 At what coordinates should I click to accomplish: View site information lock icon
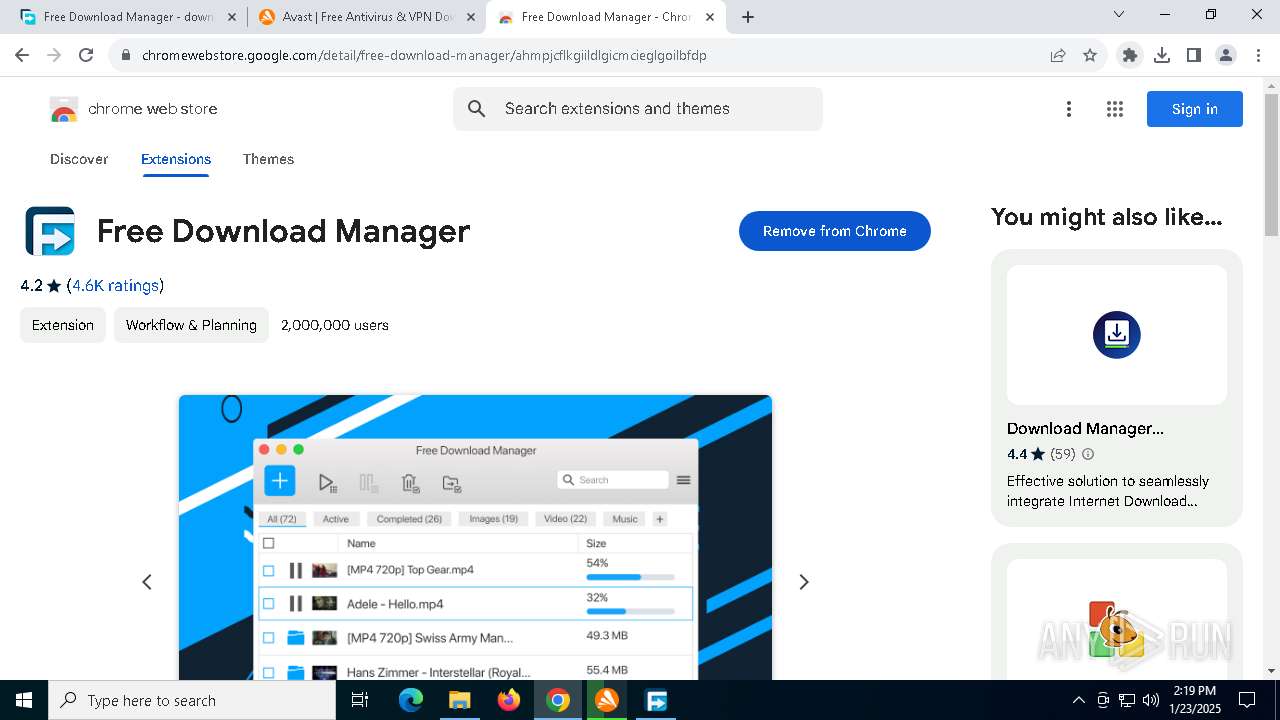125,55
